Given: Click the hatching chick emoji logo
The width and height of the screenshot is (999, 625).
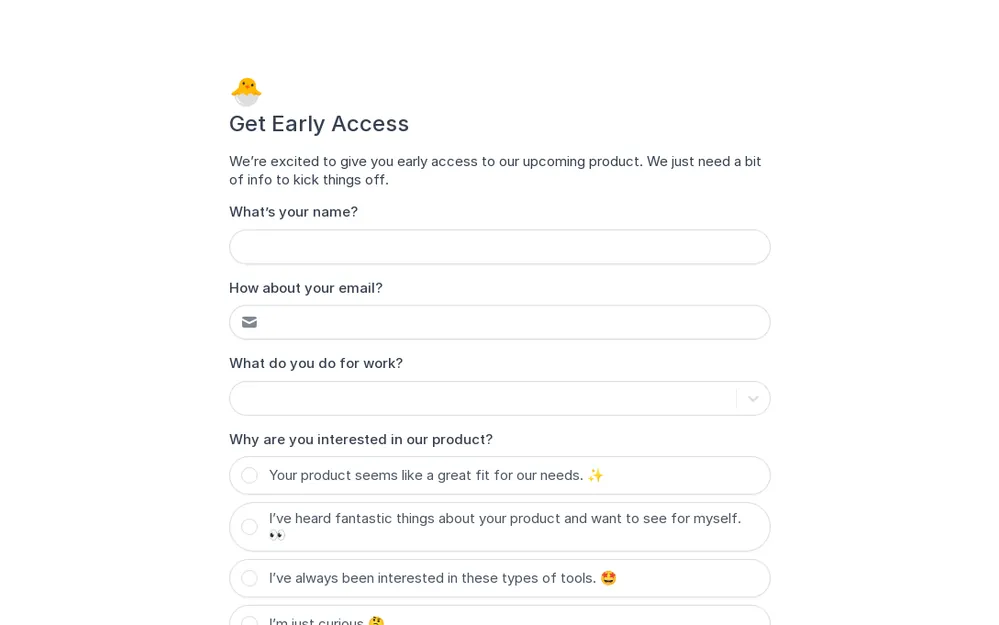Looking at the screenshot, I should [x=246, y=91].
